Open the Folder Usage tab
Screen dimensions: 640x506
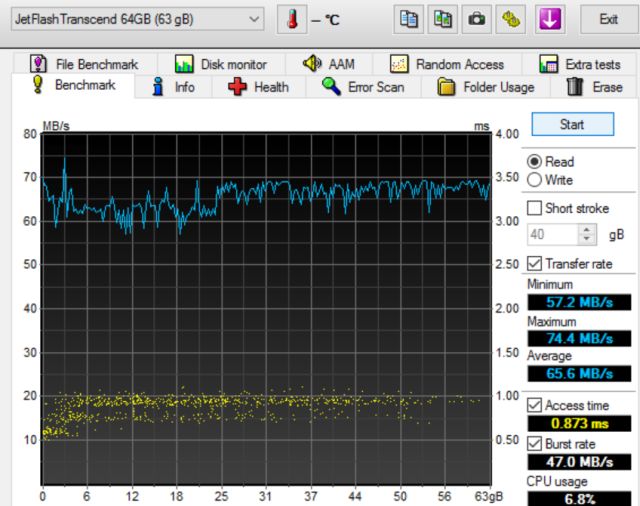(x=486, y=87)
